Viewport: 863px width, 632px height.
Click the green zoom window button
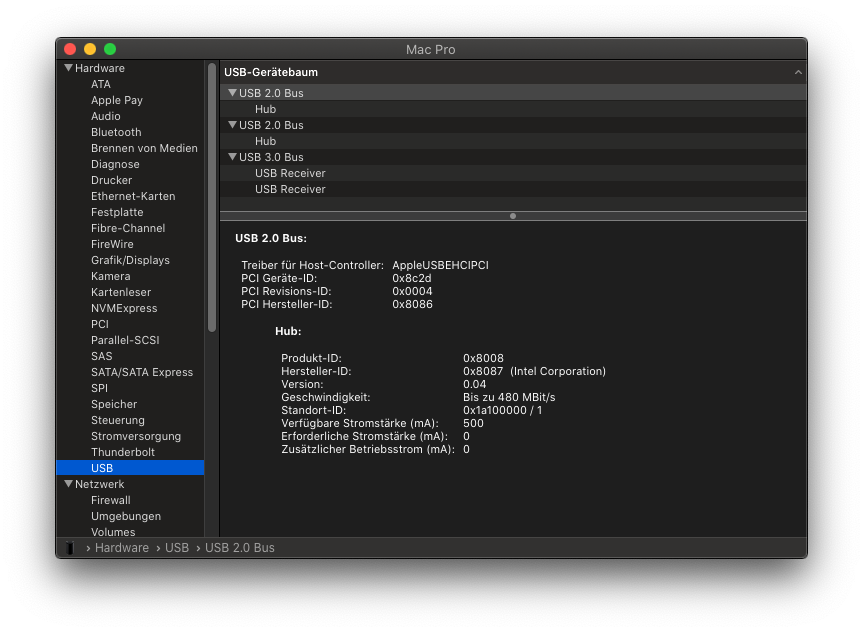(110, 49)
